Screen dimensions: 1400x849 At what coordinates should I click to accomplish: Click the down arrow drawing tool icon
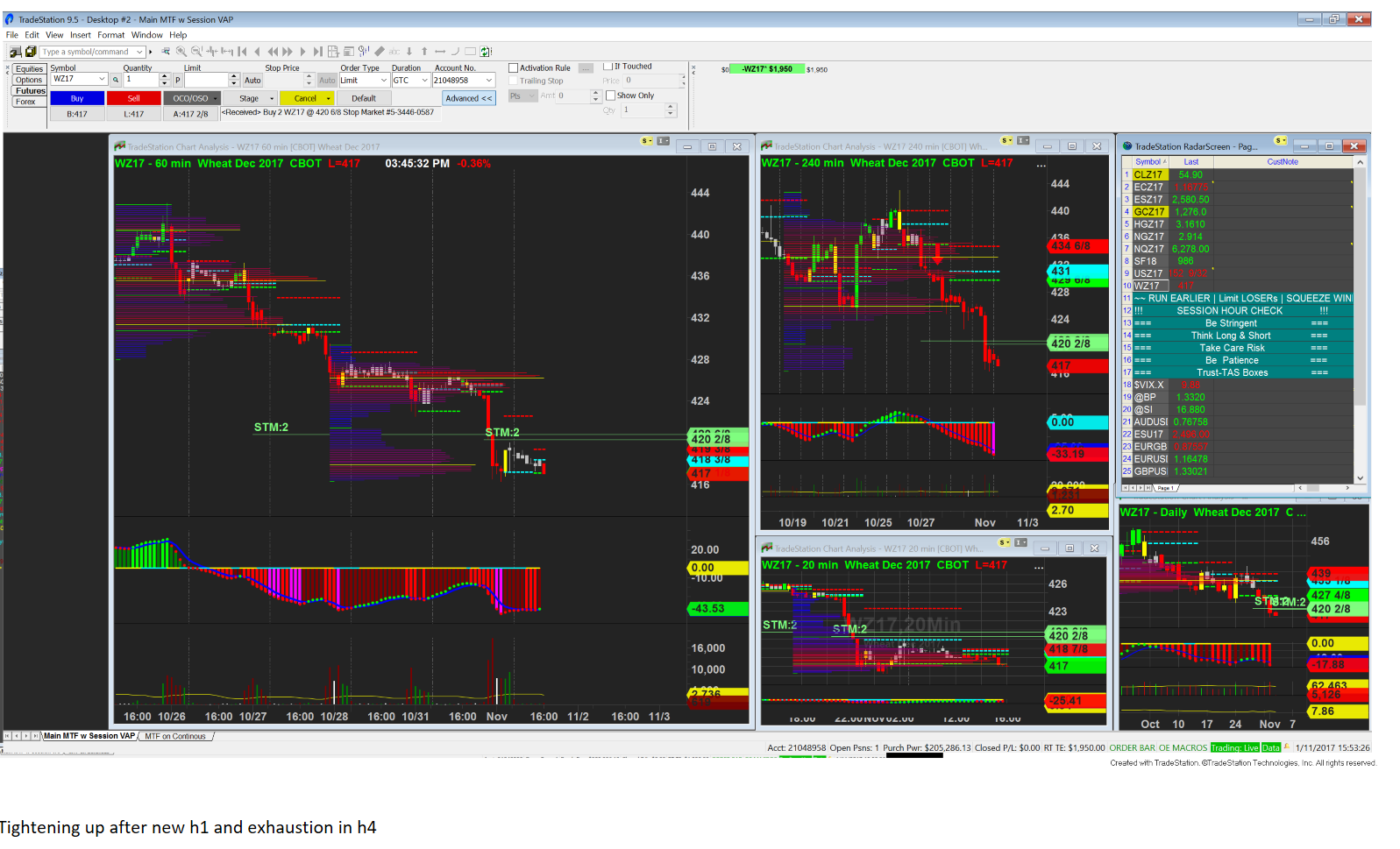[409, 52]
